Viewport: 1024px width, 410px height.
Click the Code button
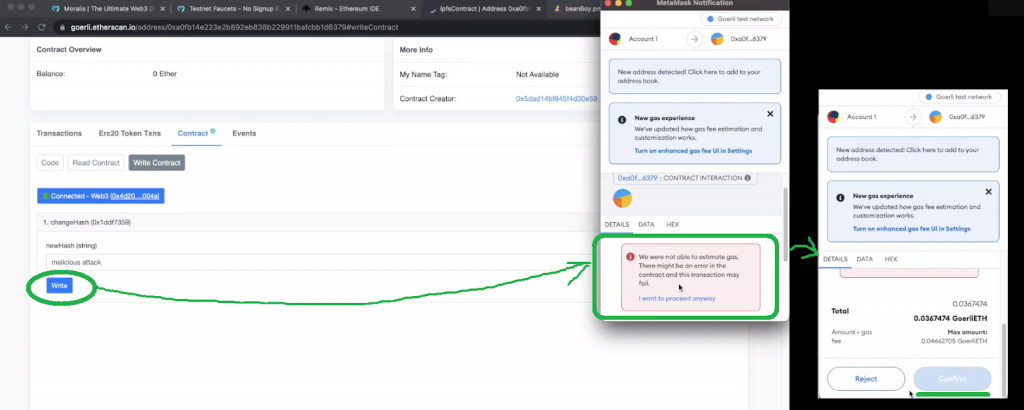50,163
